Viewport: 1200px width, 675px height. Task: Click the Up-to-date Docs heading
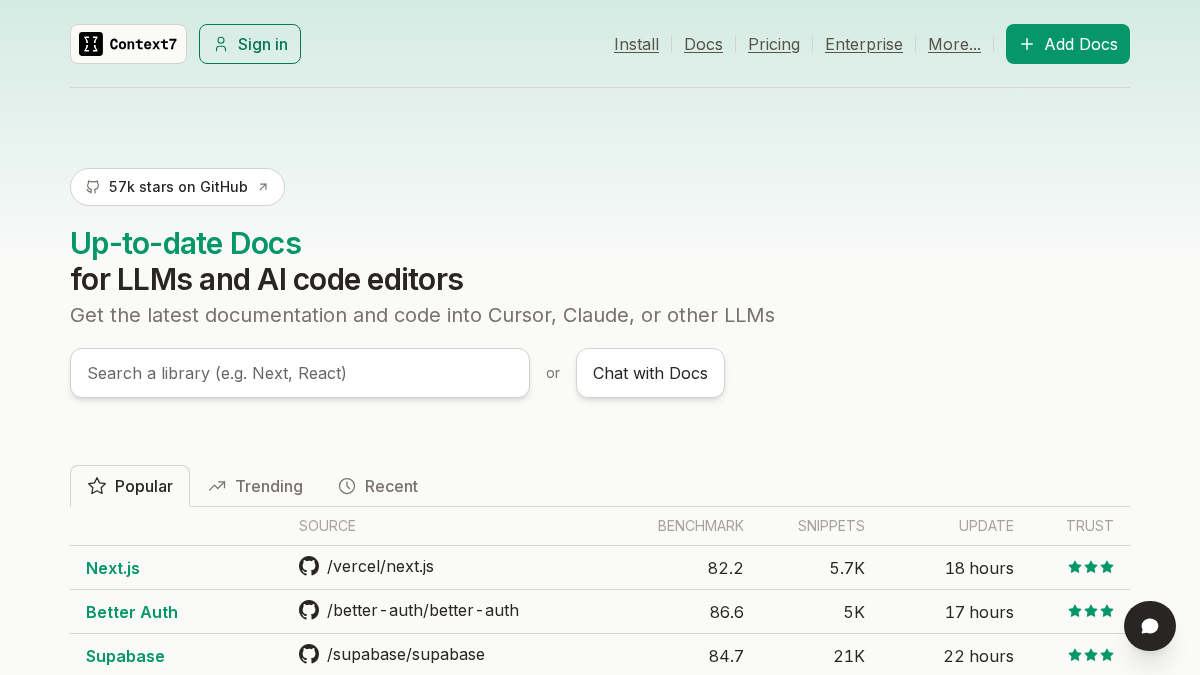click(x=185, y=243)
